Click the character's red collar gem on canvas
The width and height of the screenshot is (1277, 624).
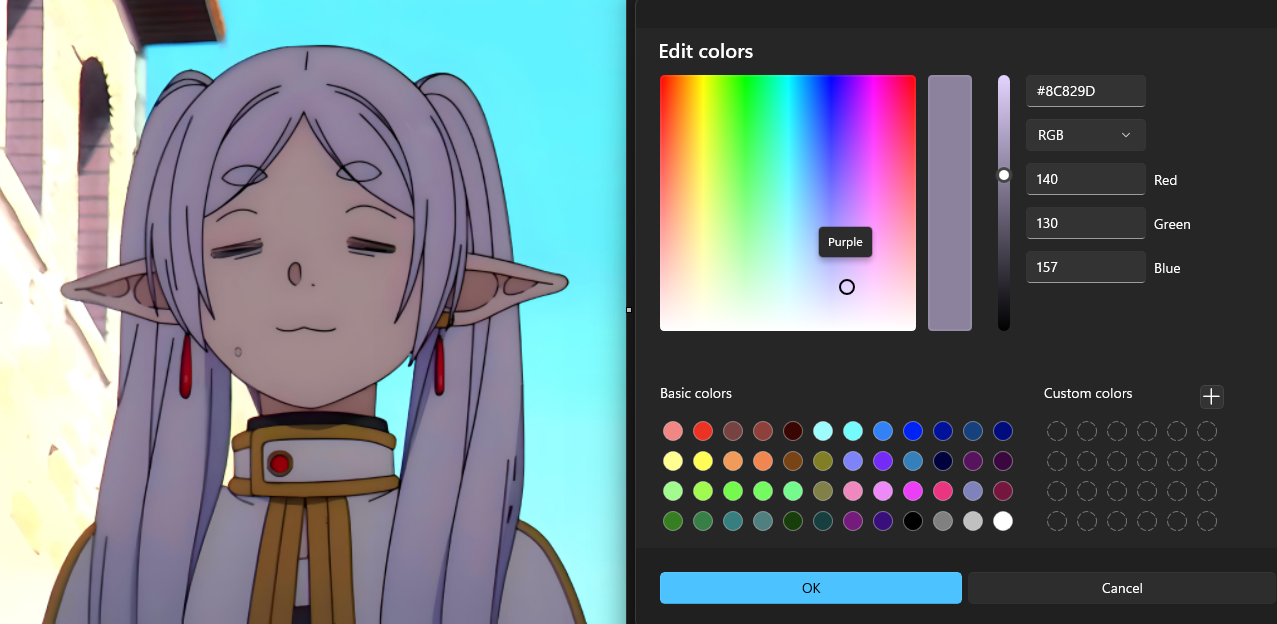[x=280, y=463]
